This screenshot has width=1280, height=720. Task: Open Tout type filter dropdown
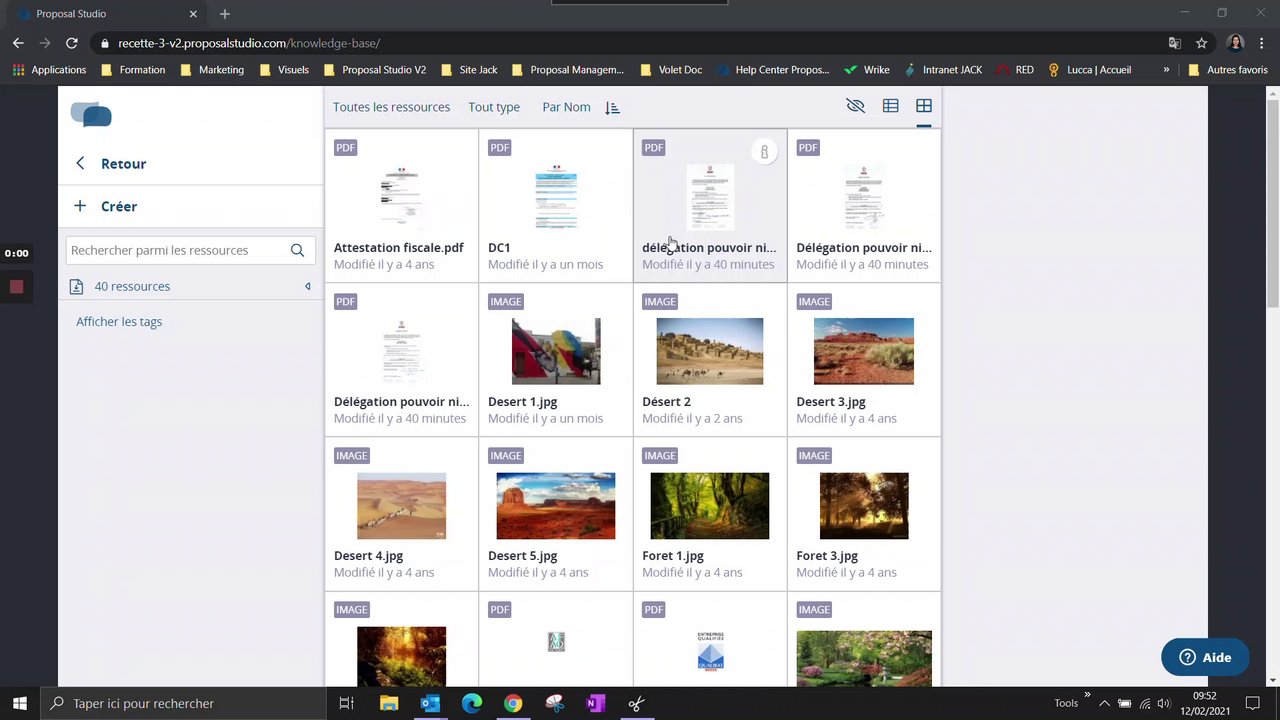[x=494, y=107]
